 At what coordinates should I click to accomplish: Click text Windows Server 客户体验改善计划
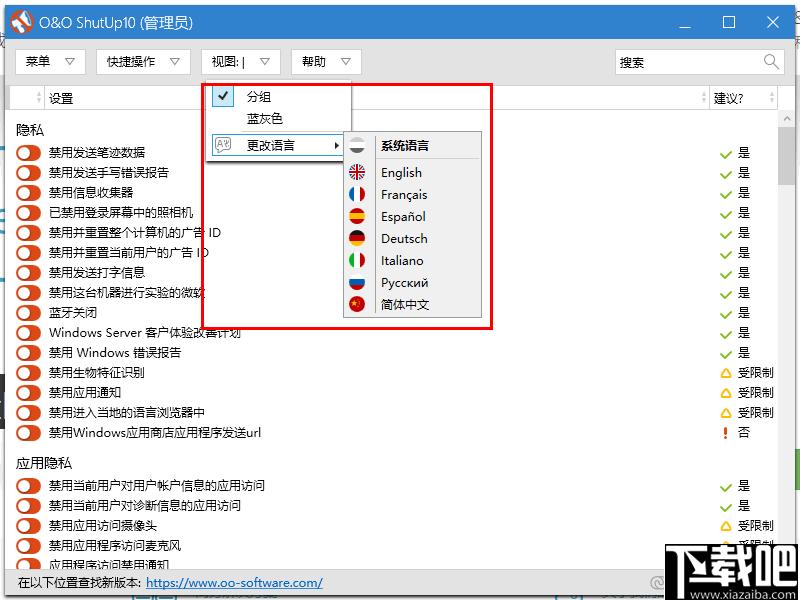point(144,333)
